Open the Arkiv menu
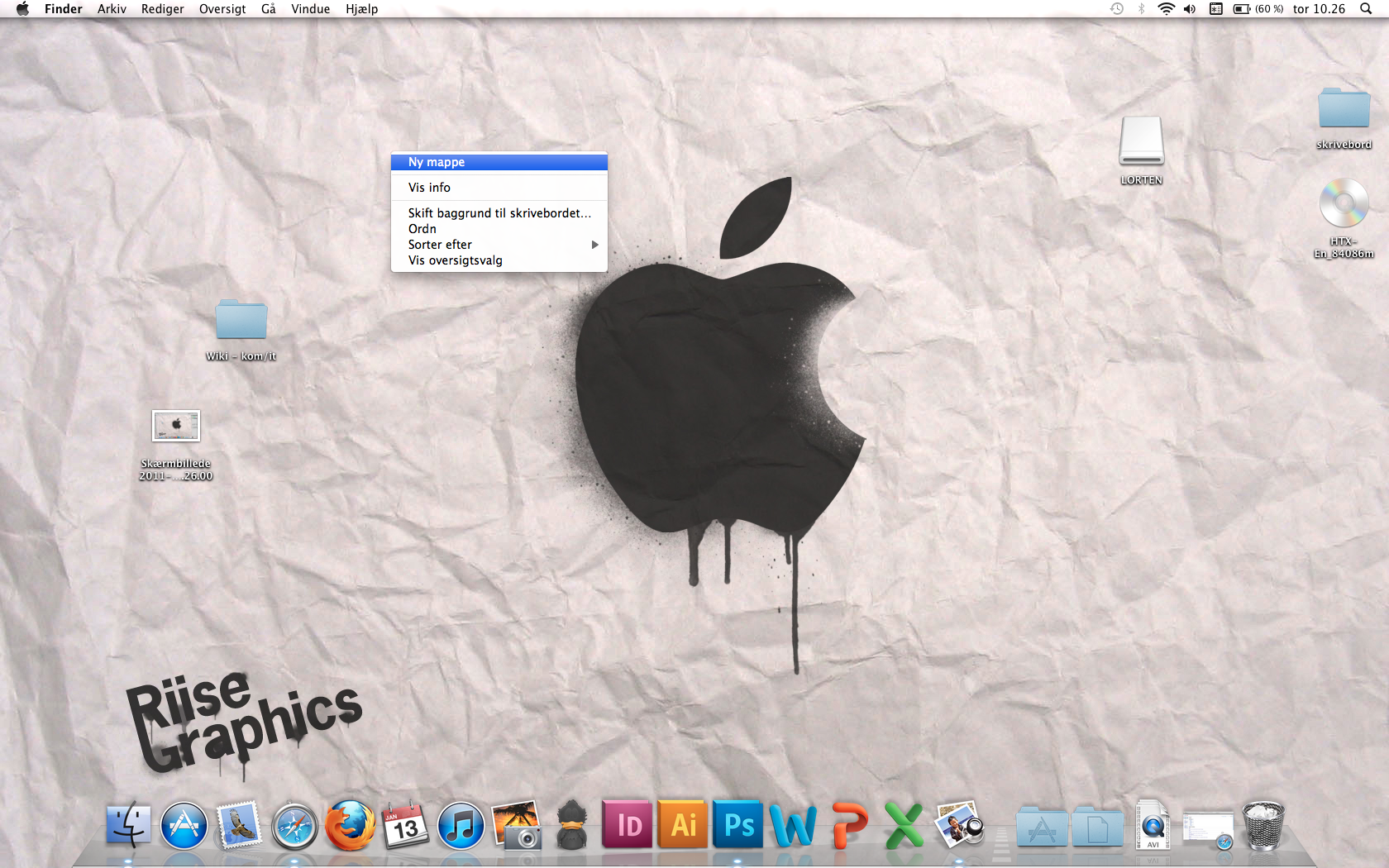Viewport: 1389px width, 868px height. (112, 9)
